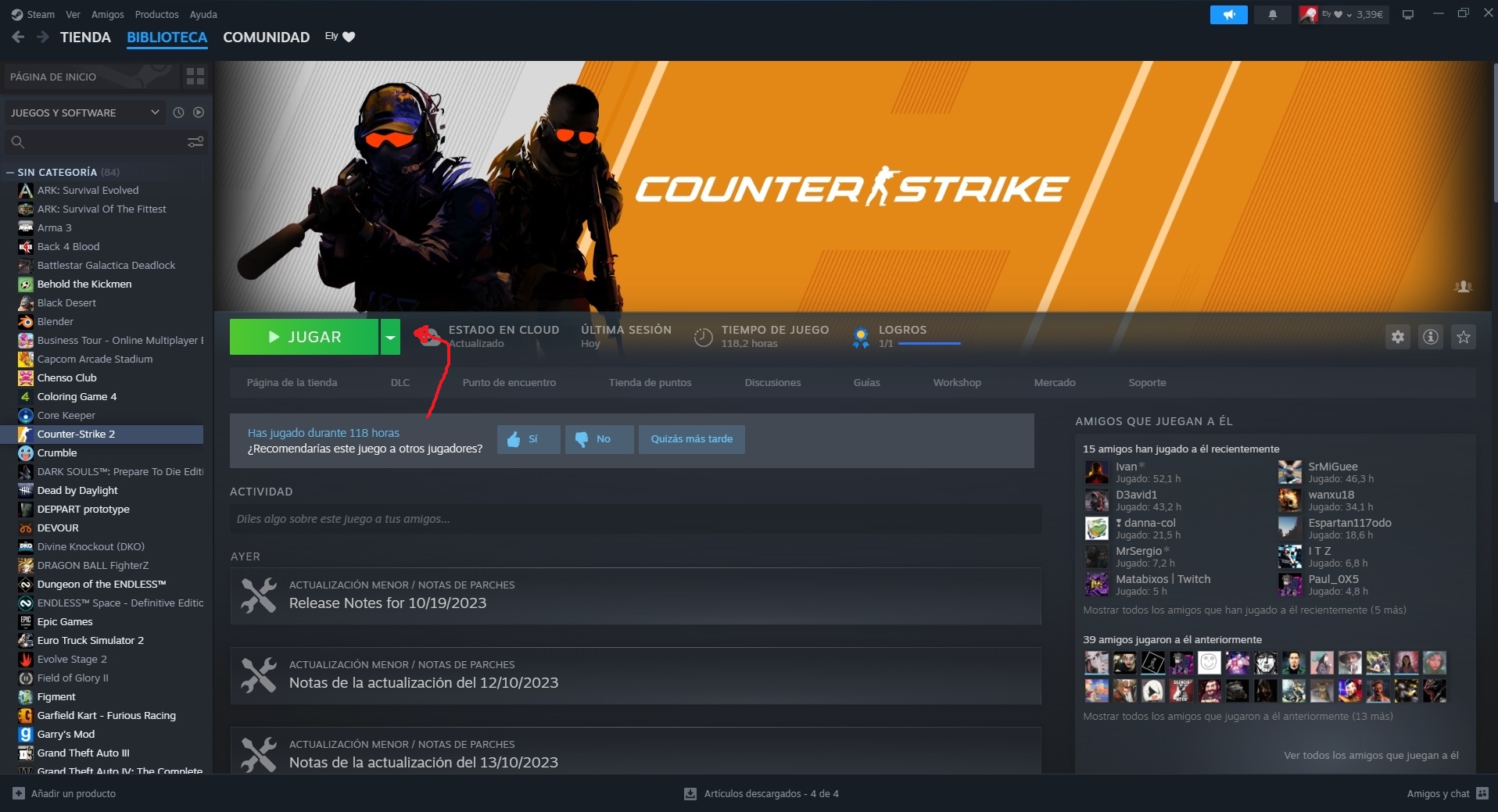
Task: Show all friends who played previously
Action: [x=1238, y=716]
